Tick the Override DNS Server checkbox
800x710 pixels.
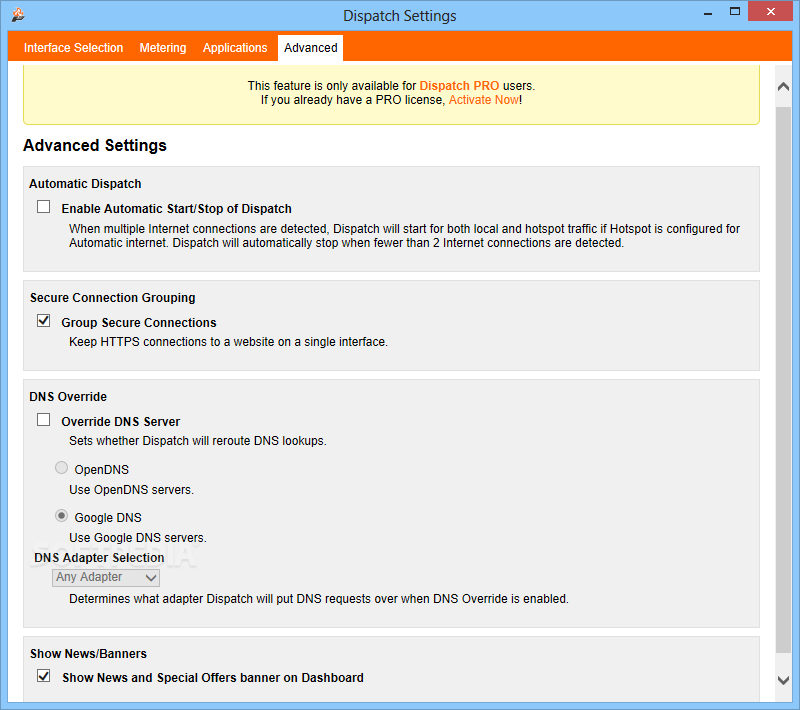(43, 420)
